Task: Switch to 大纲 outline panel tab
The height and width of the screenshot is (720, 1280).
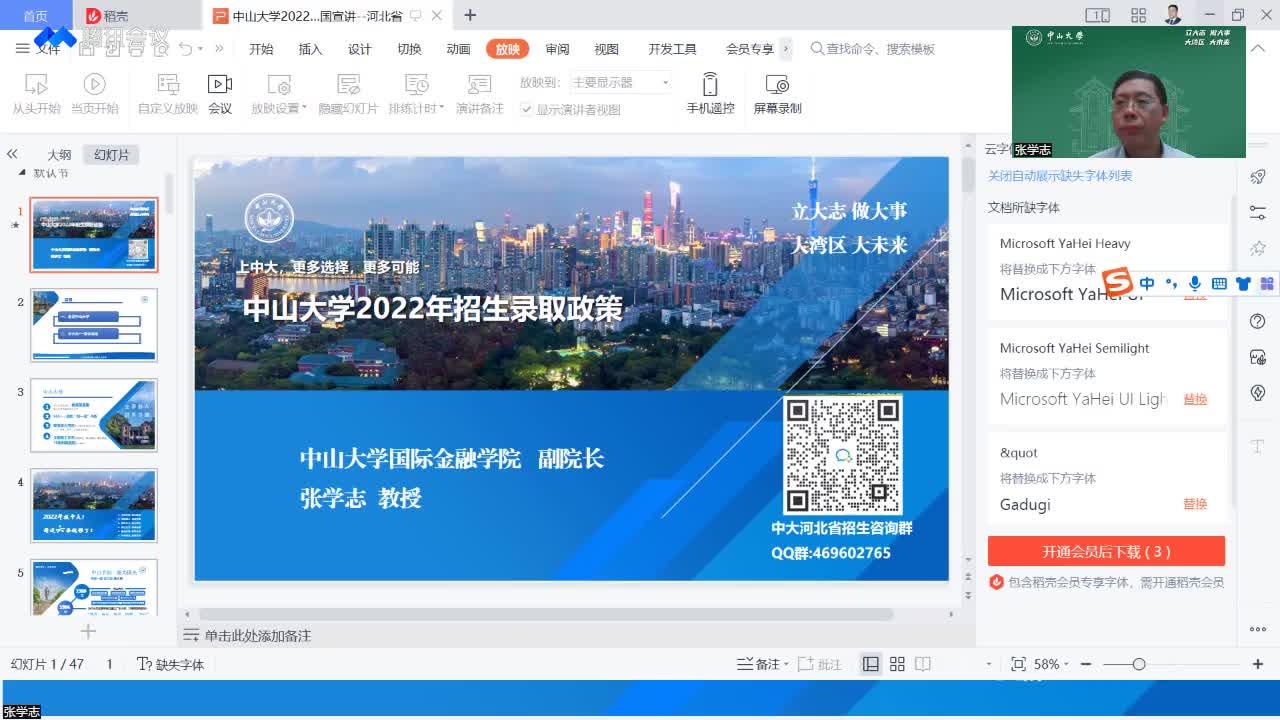Action: pos(59,155)
